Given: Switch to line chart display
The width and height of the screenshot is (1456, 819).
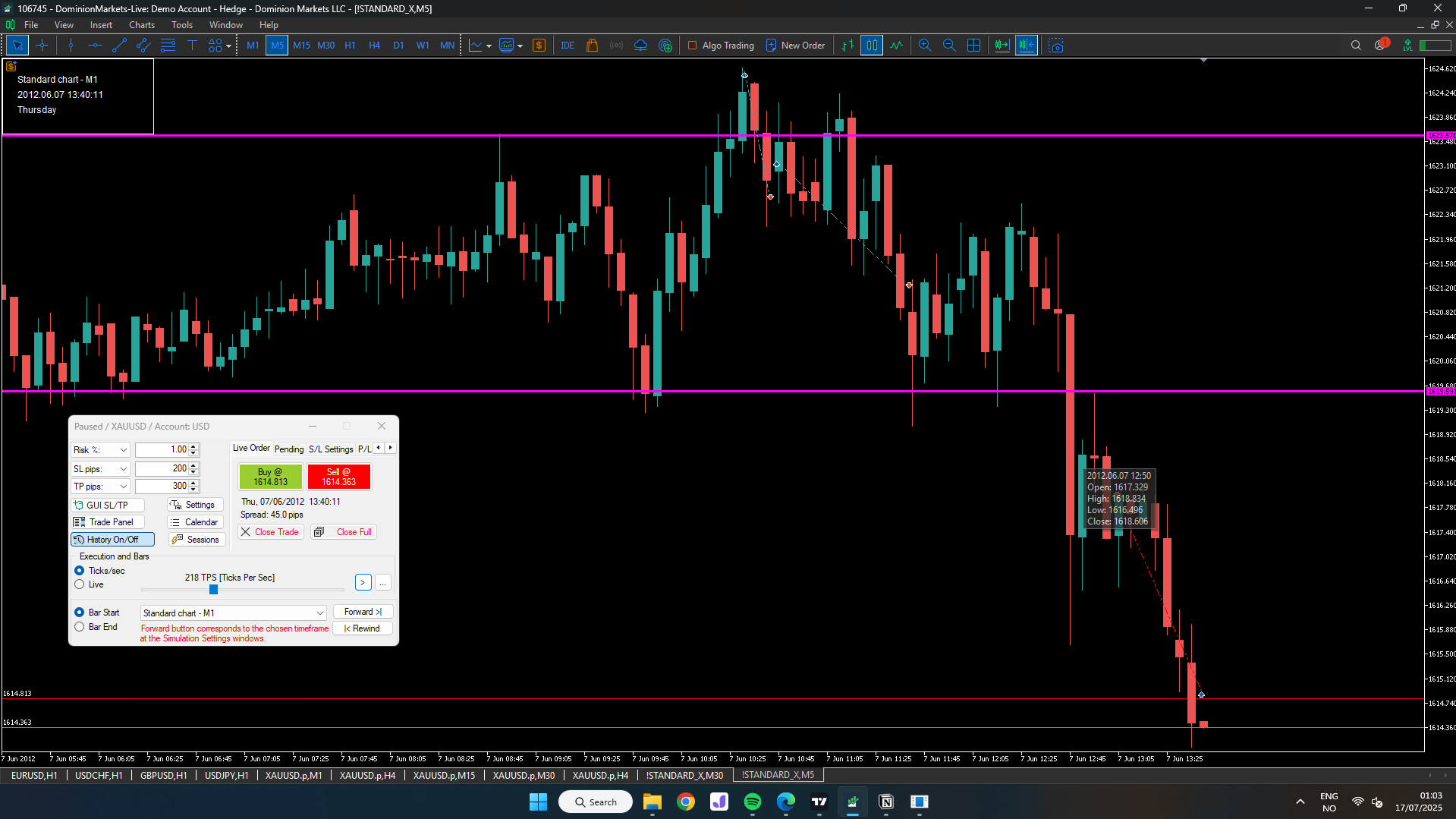Looking at the screenshot, I should click(x=896, y=46).
